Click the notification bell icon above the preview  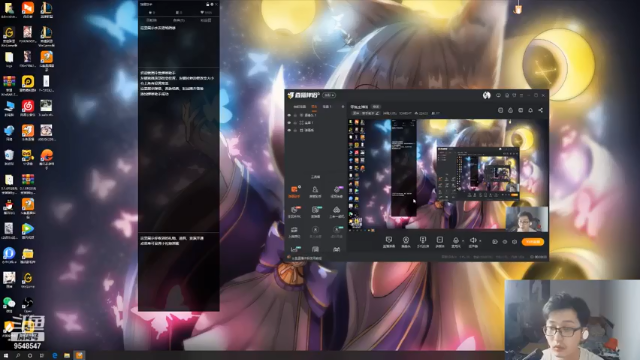[530, 110]
